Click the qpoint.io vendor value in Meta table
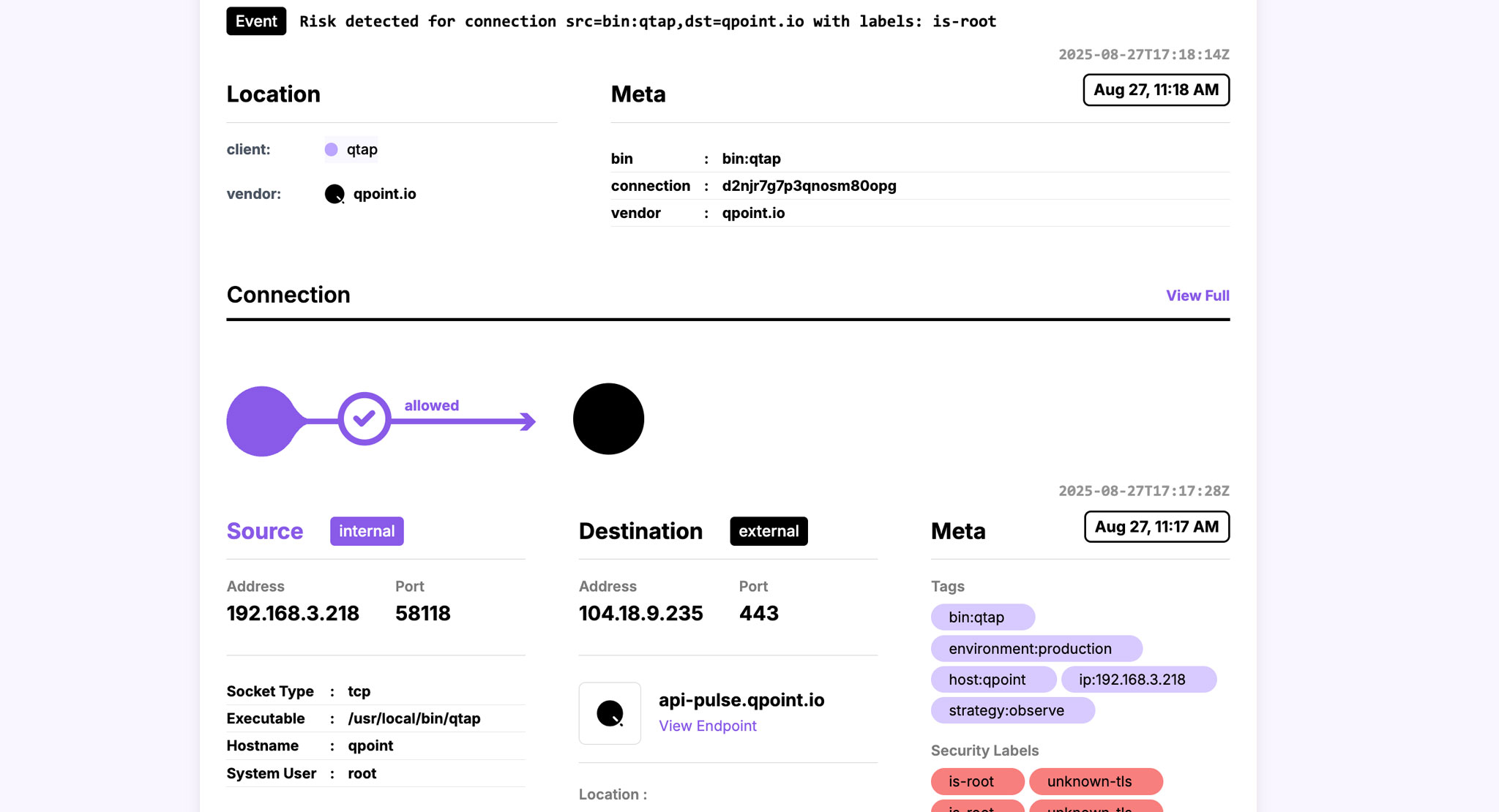1499x812 pixels. point(753,213)
